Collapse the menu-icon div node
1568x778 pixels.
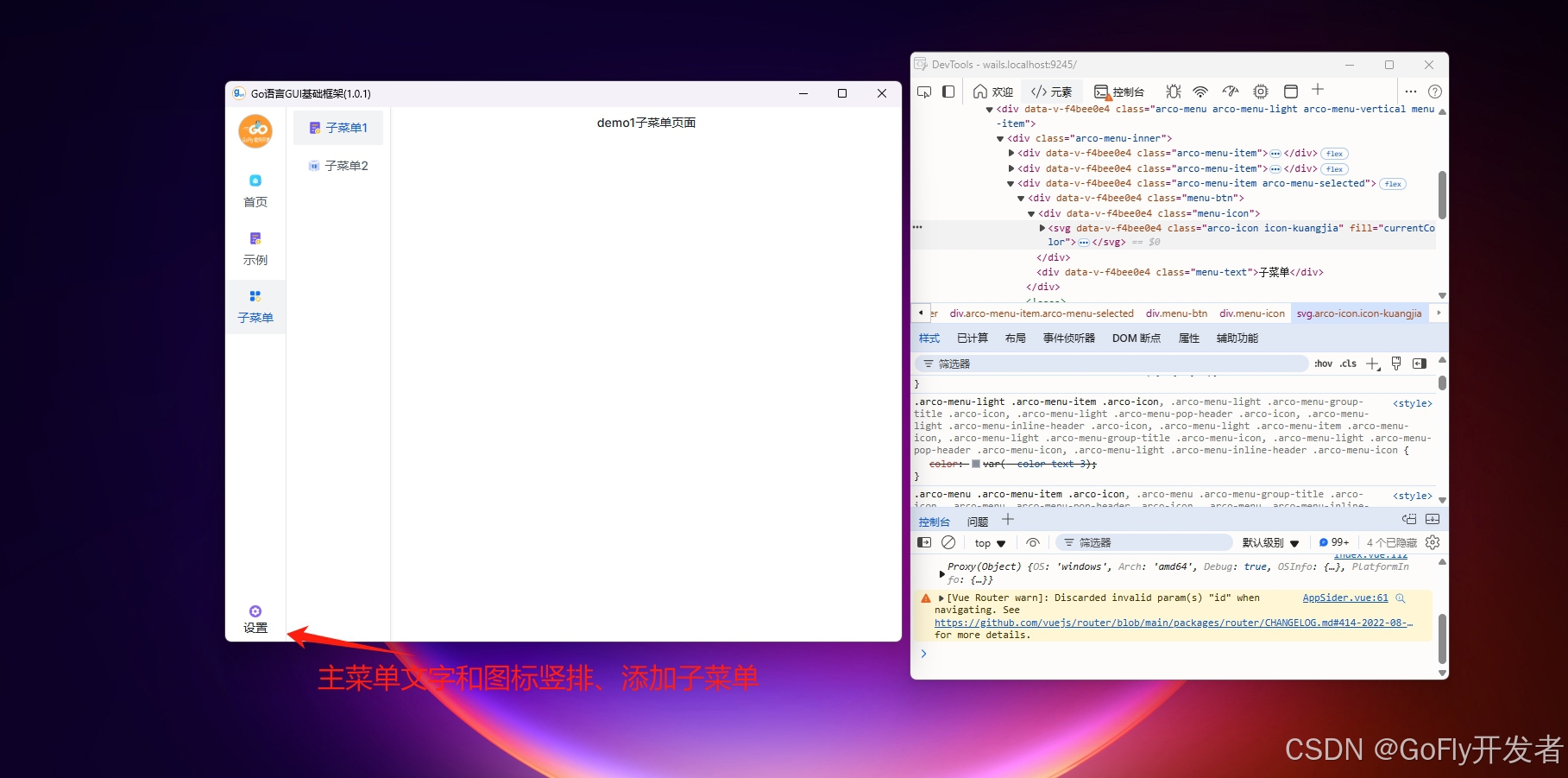click(1031, 213)
